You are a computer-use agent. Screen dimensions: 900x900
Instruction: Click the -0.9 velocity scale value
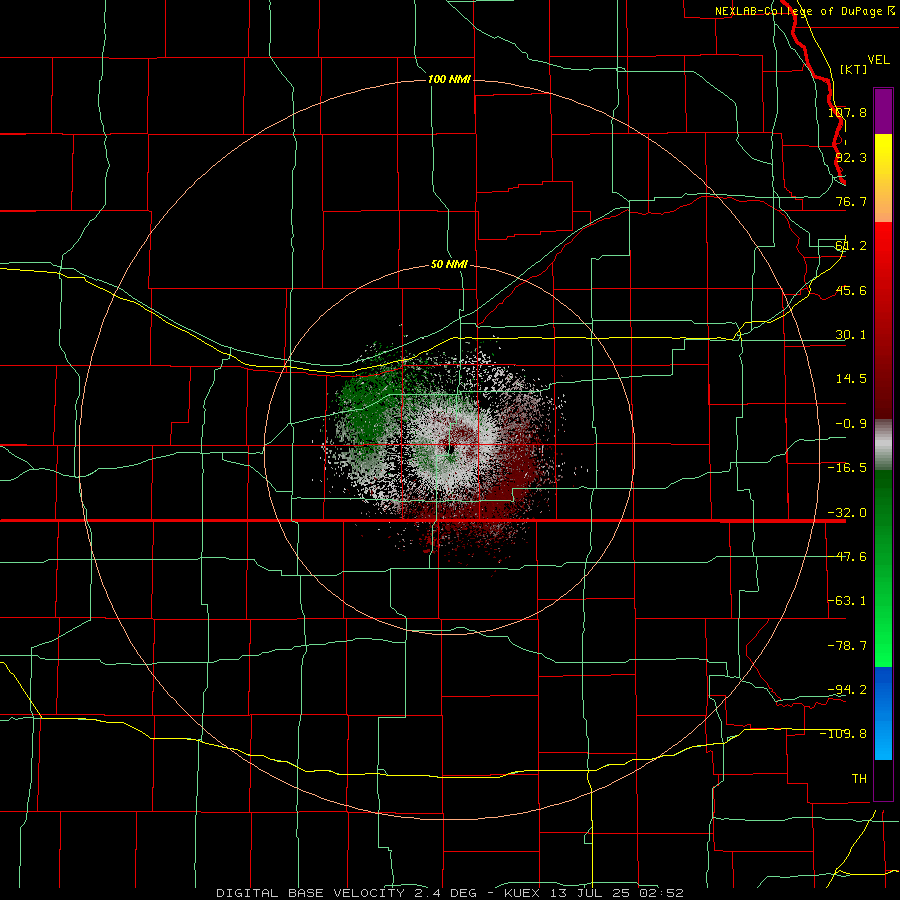(851, 424)
